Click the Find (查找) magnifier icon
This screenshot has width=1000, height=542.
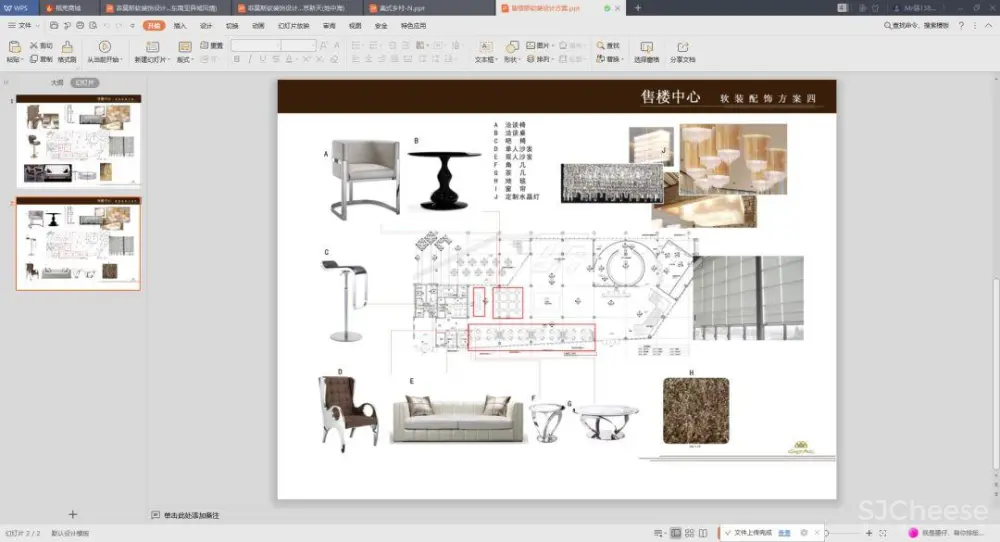(x=600, y=46)
